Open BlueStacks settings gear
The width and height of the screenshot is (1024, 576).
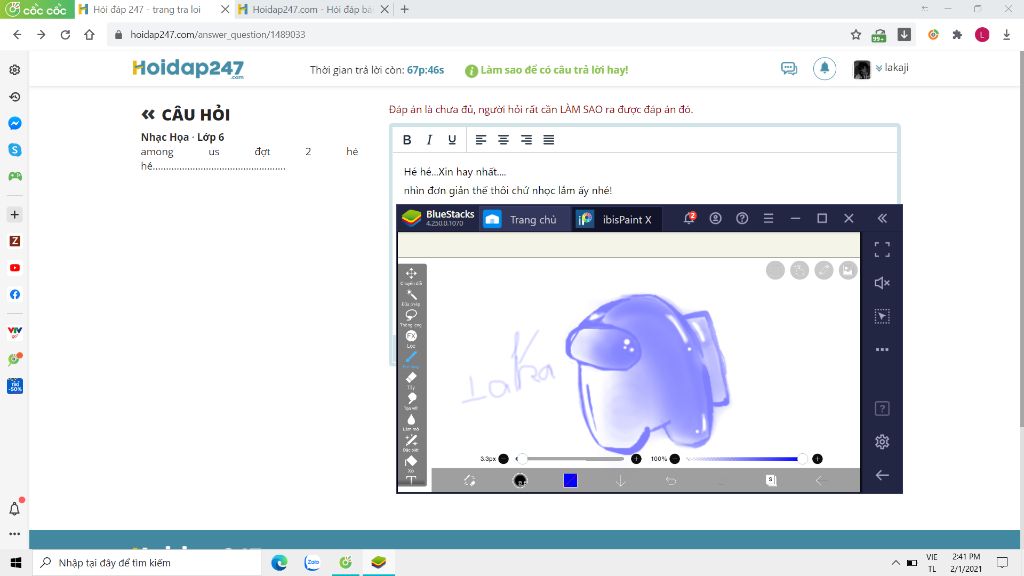882,441
